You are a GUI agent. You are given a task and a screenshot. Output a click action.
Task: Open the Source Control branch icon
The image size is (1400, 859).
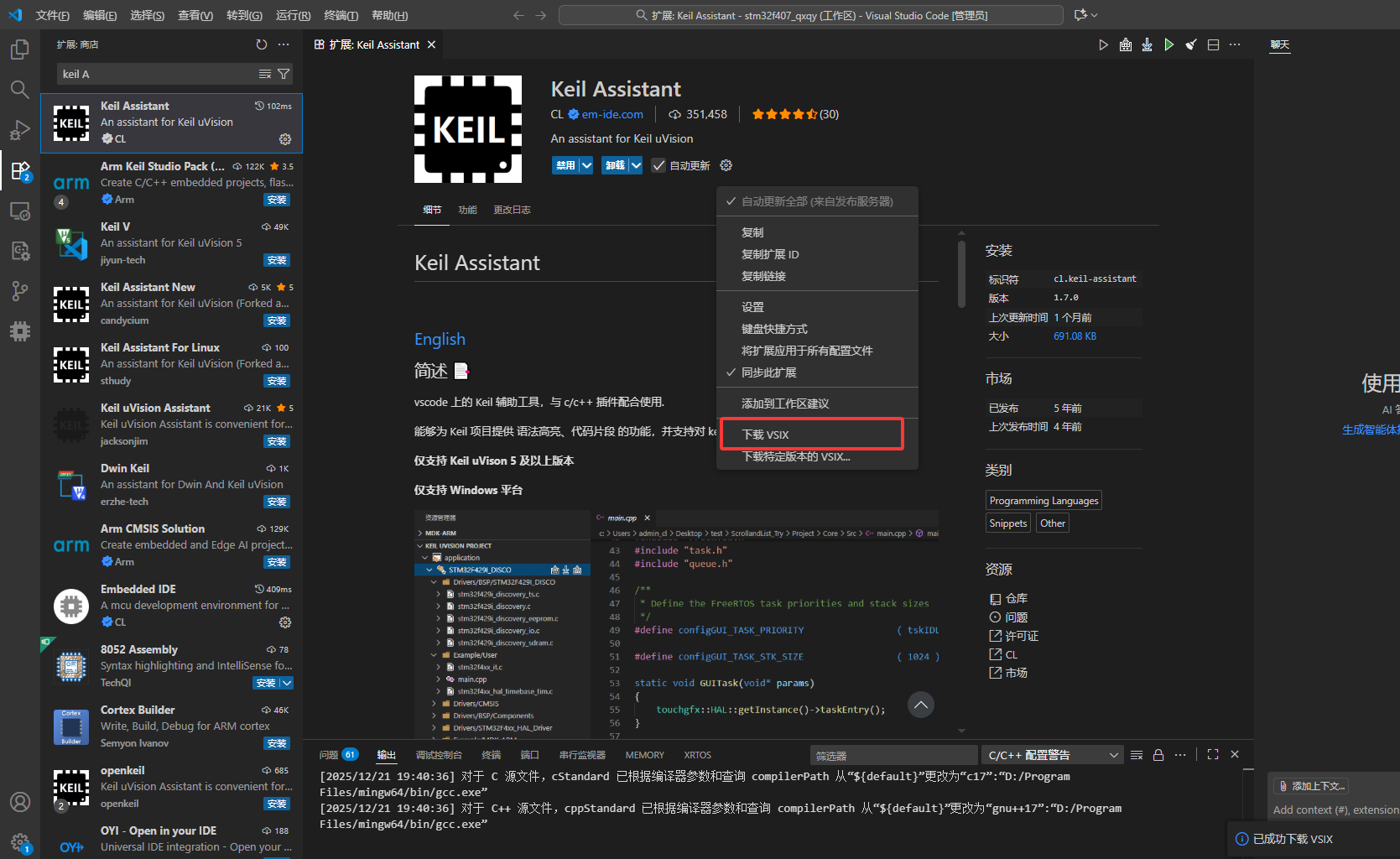[20, 291]
